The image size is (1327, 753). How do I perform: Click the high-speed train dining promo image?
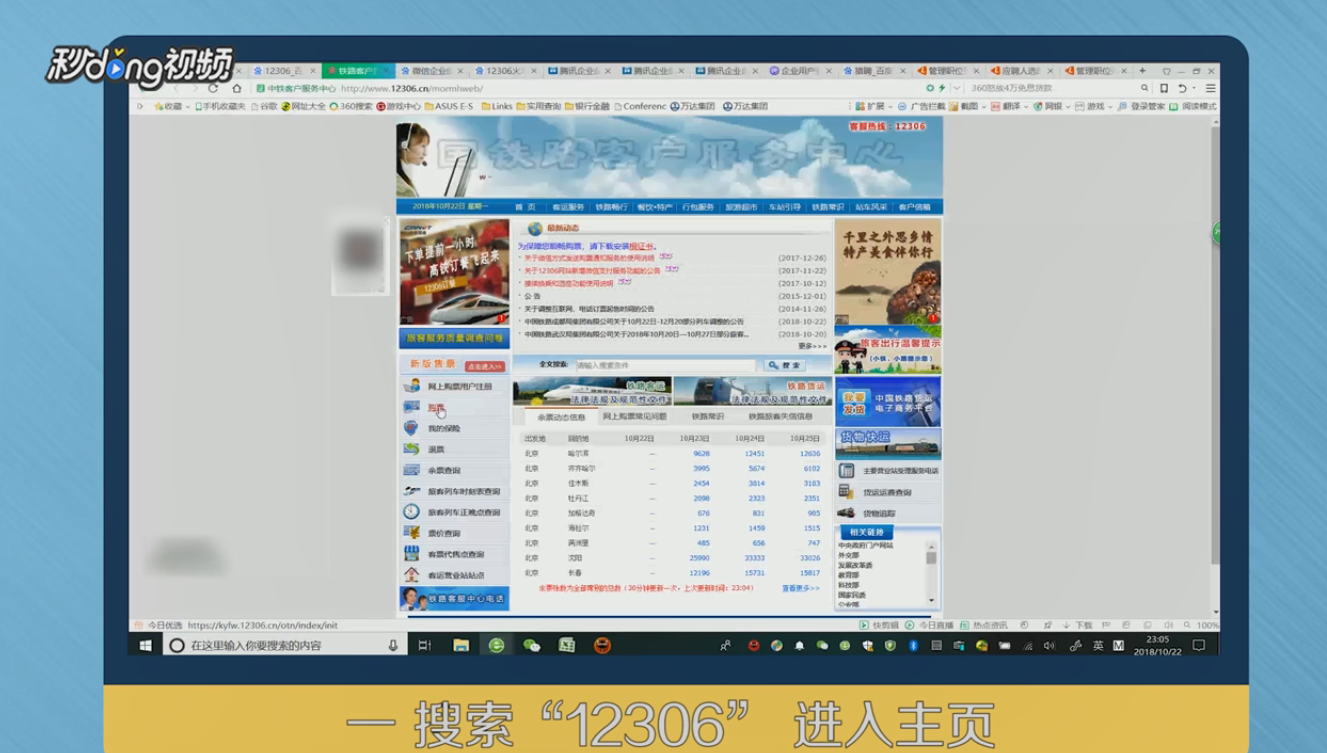click(454, 272)
